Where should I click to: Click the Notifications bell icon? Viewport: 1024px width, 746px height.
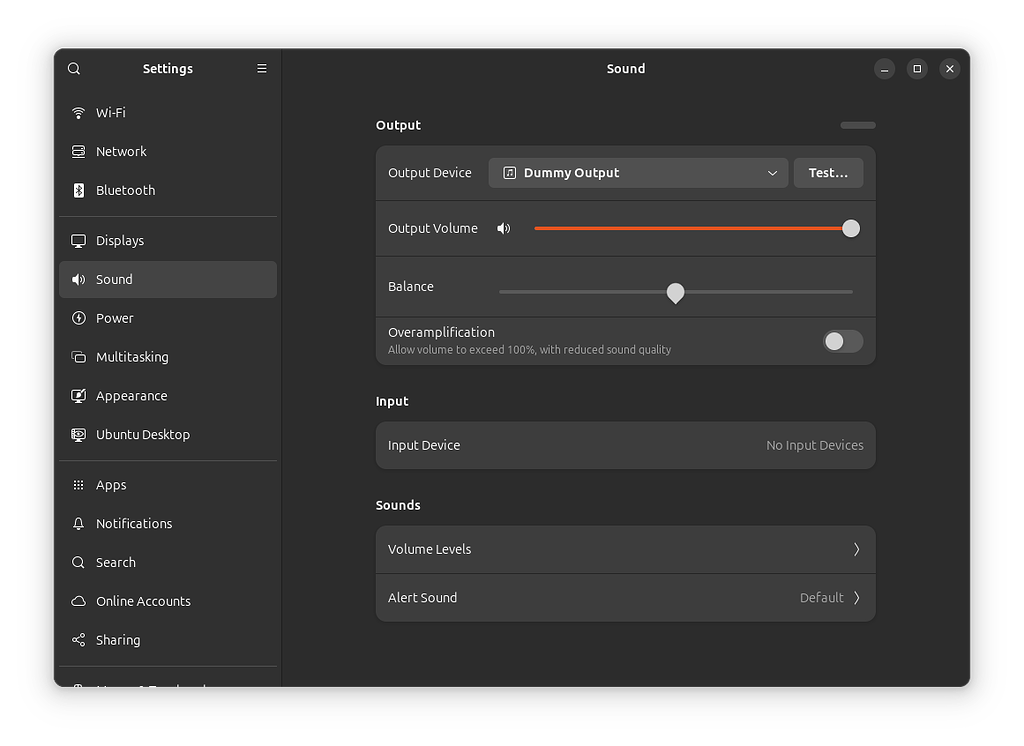pos(79,523)
